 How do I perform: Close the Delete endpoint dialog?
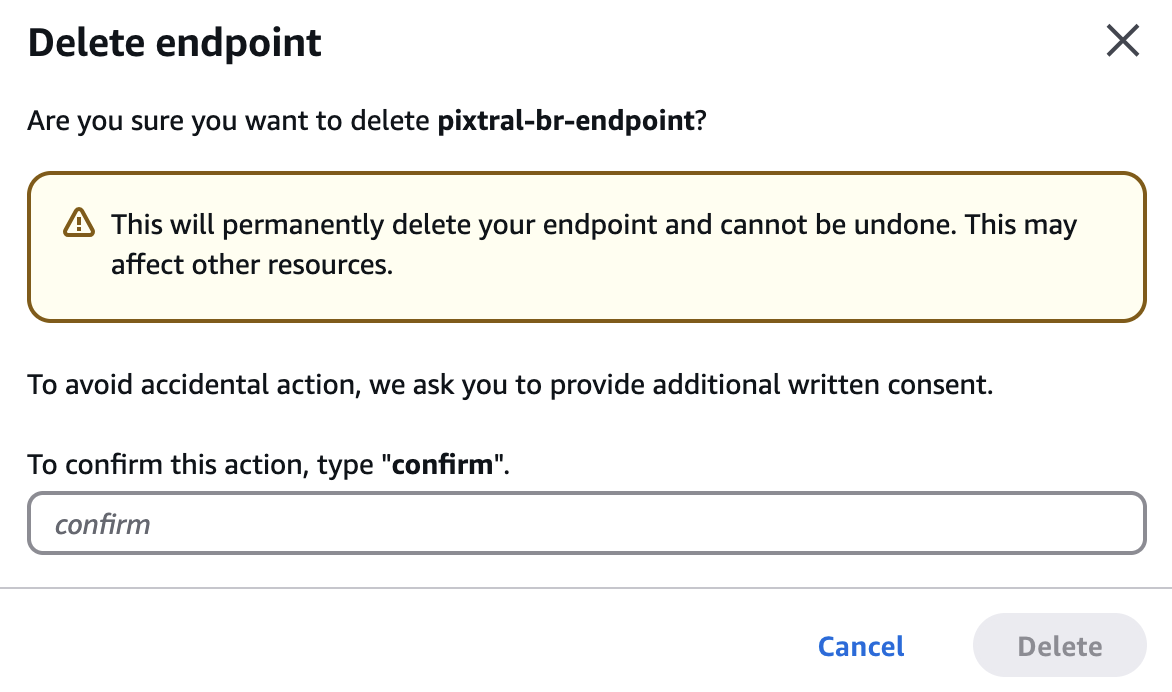[x=1122, y=42]
